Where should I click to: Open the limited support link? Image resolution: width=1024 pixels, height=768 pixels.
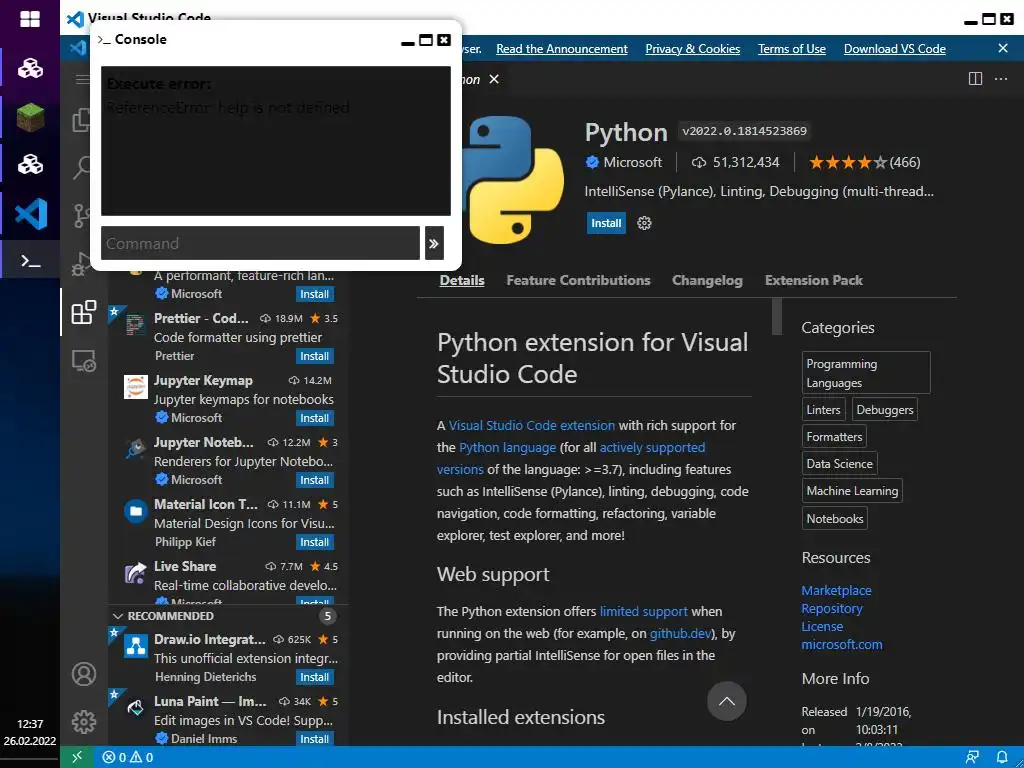coord(643,611)
